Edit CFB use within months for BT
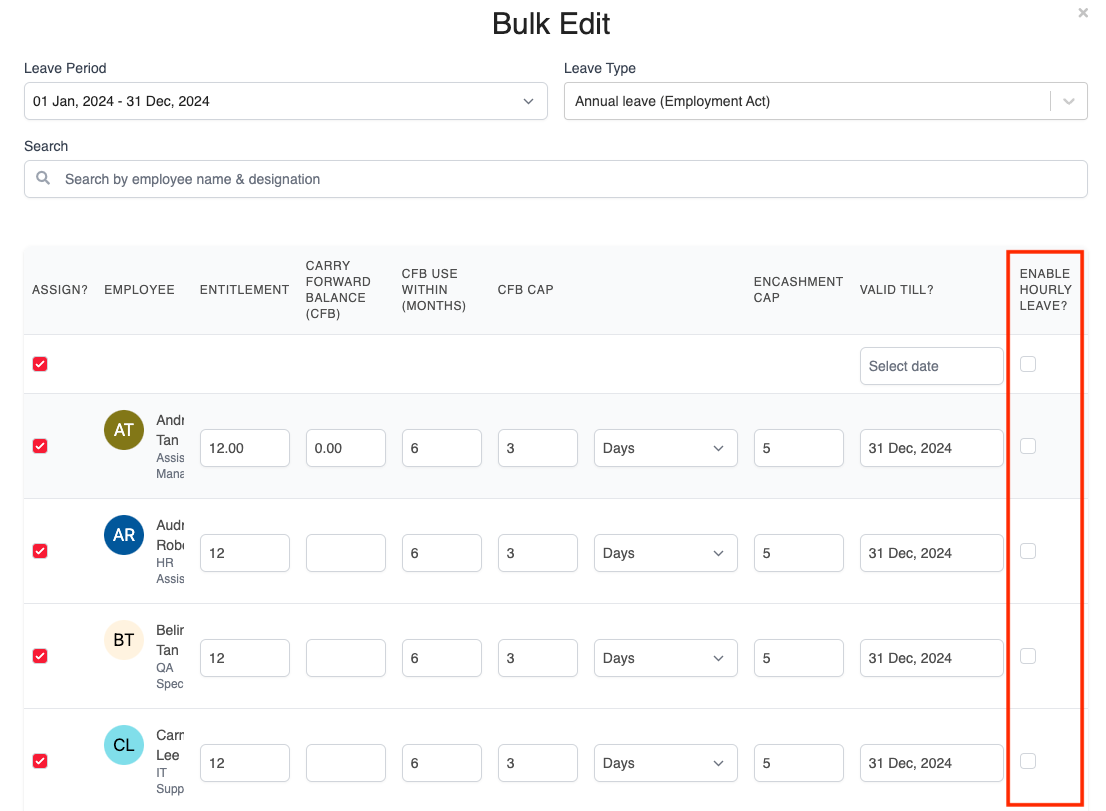 click(442, 658)
